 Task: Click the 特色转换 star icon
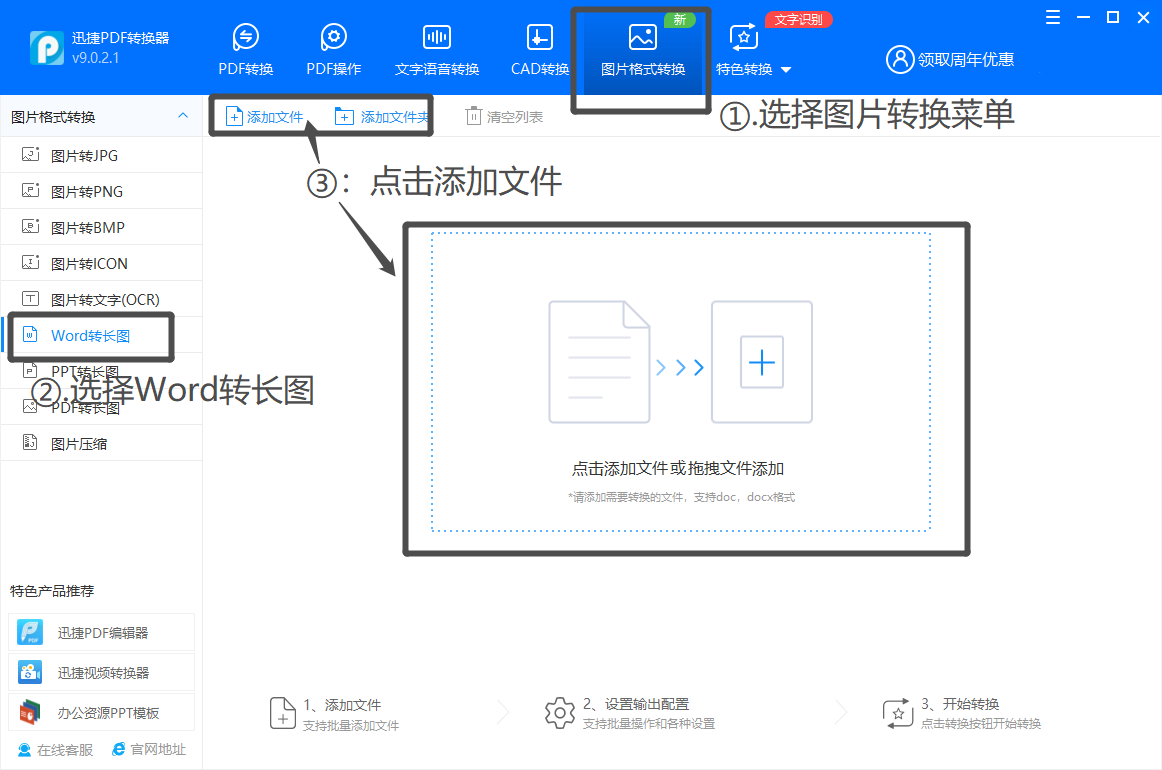[744, 37]
